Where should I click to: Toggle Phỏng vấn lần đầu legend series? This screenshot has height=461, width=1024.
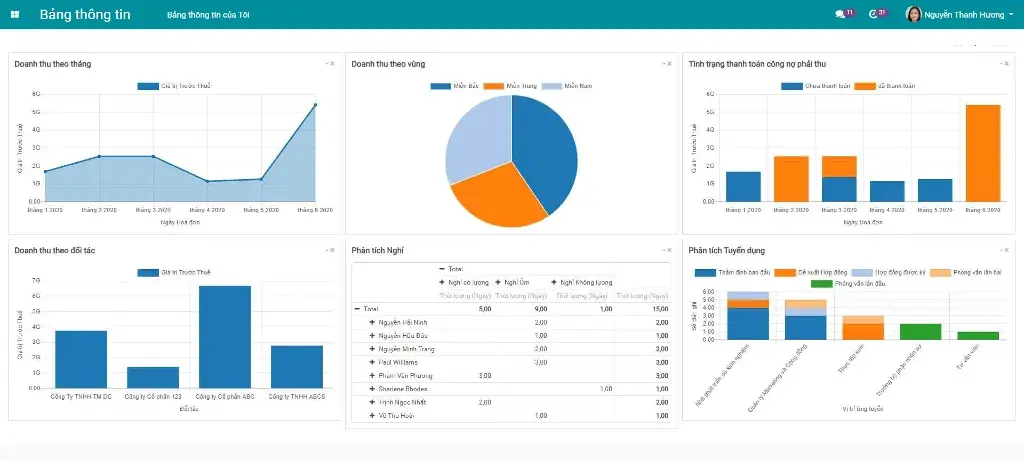[822, 284]
